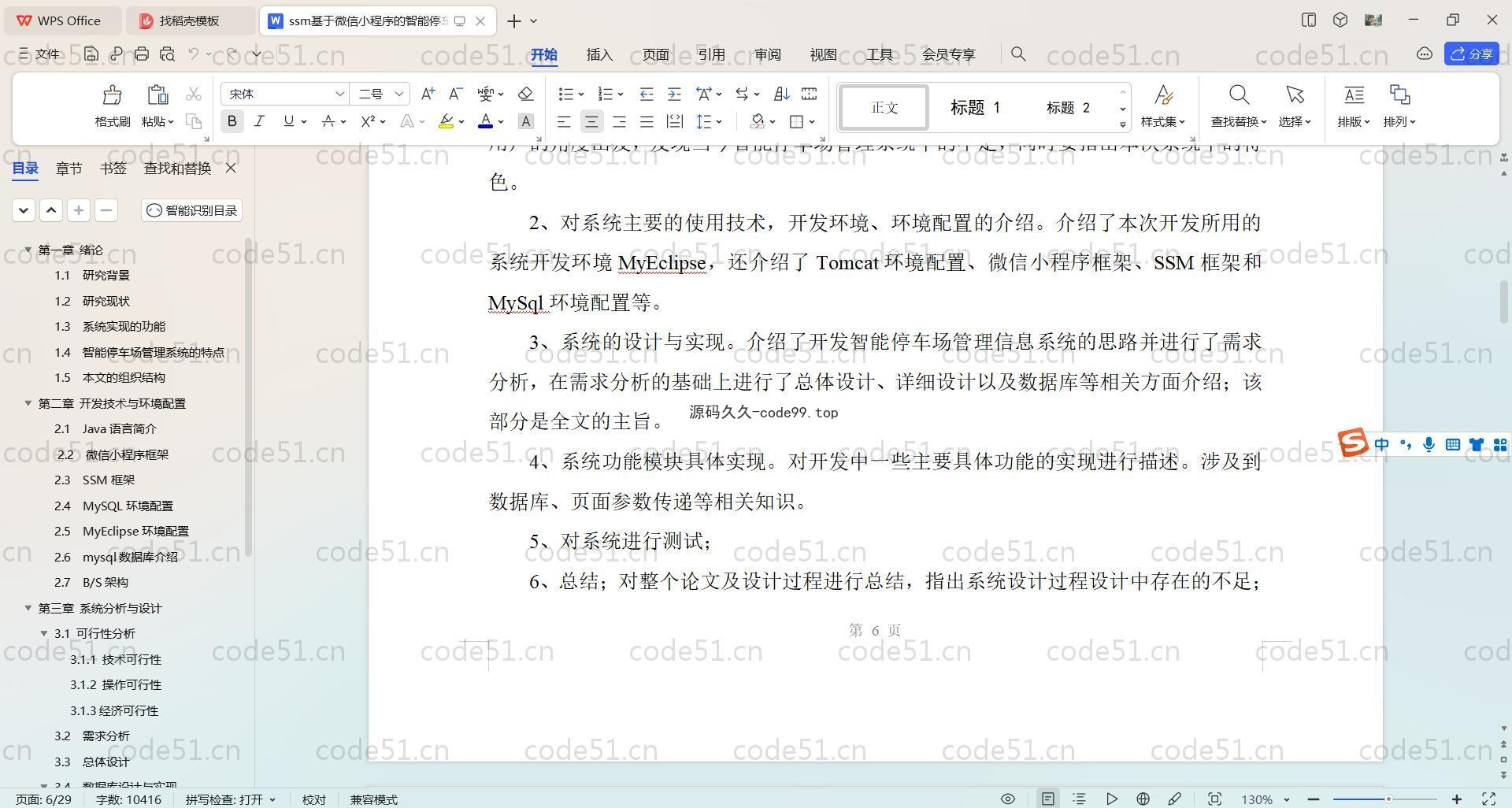1512x808 pixels.
Task: Click the Cut scissors icon
Action: point(194,95)
